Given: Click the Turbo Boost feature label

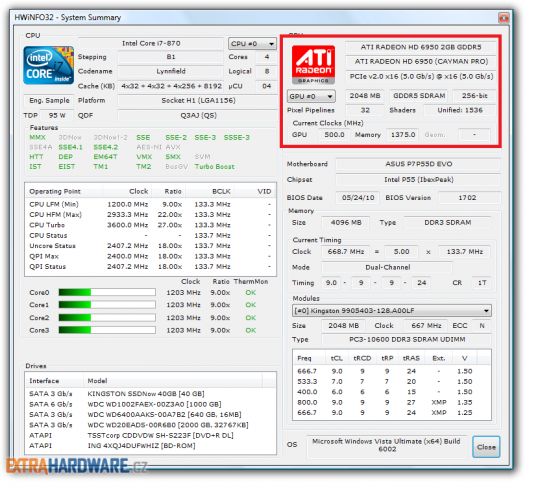Looking at the screenshot, I should [x=214, y=167].
